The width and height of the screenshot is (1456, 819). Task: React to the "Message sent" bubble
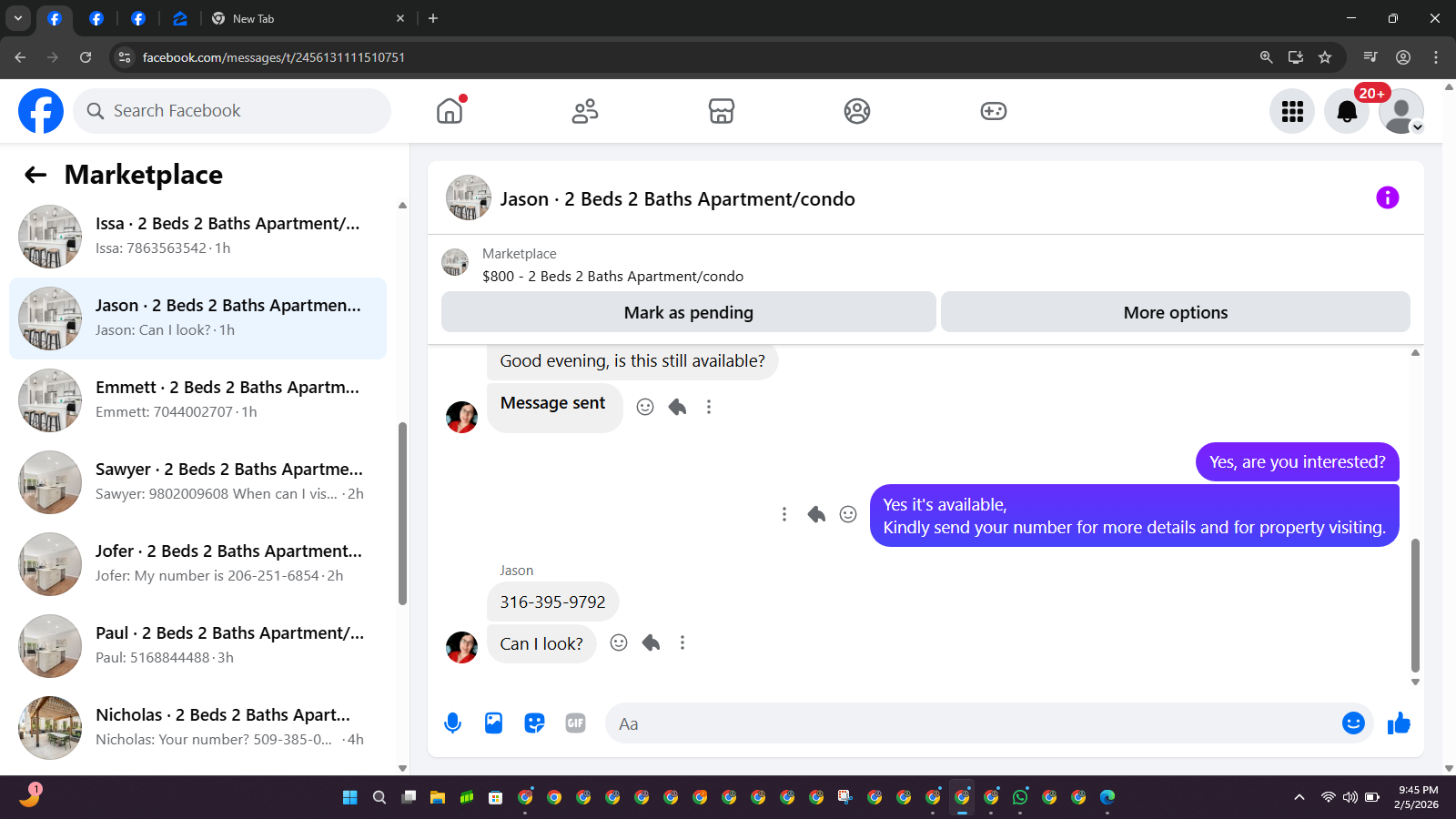[645, 407]
